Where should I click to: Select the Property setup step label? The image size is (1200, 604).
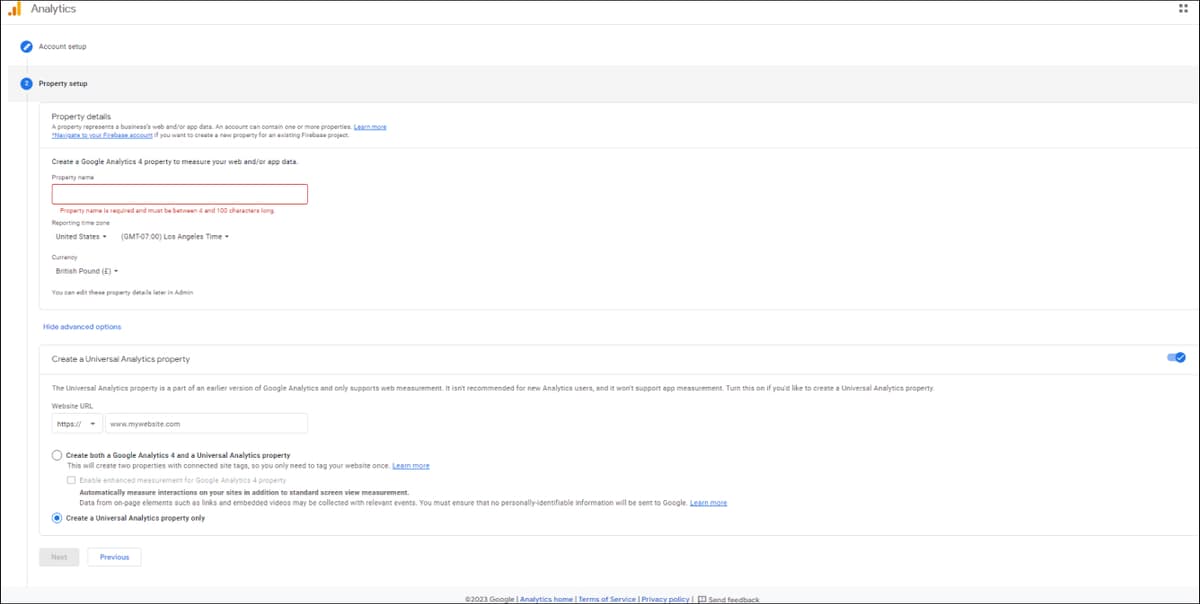tap(63, 84)
